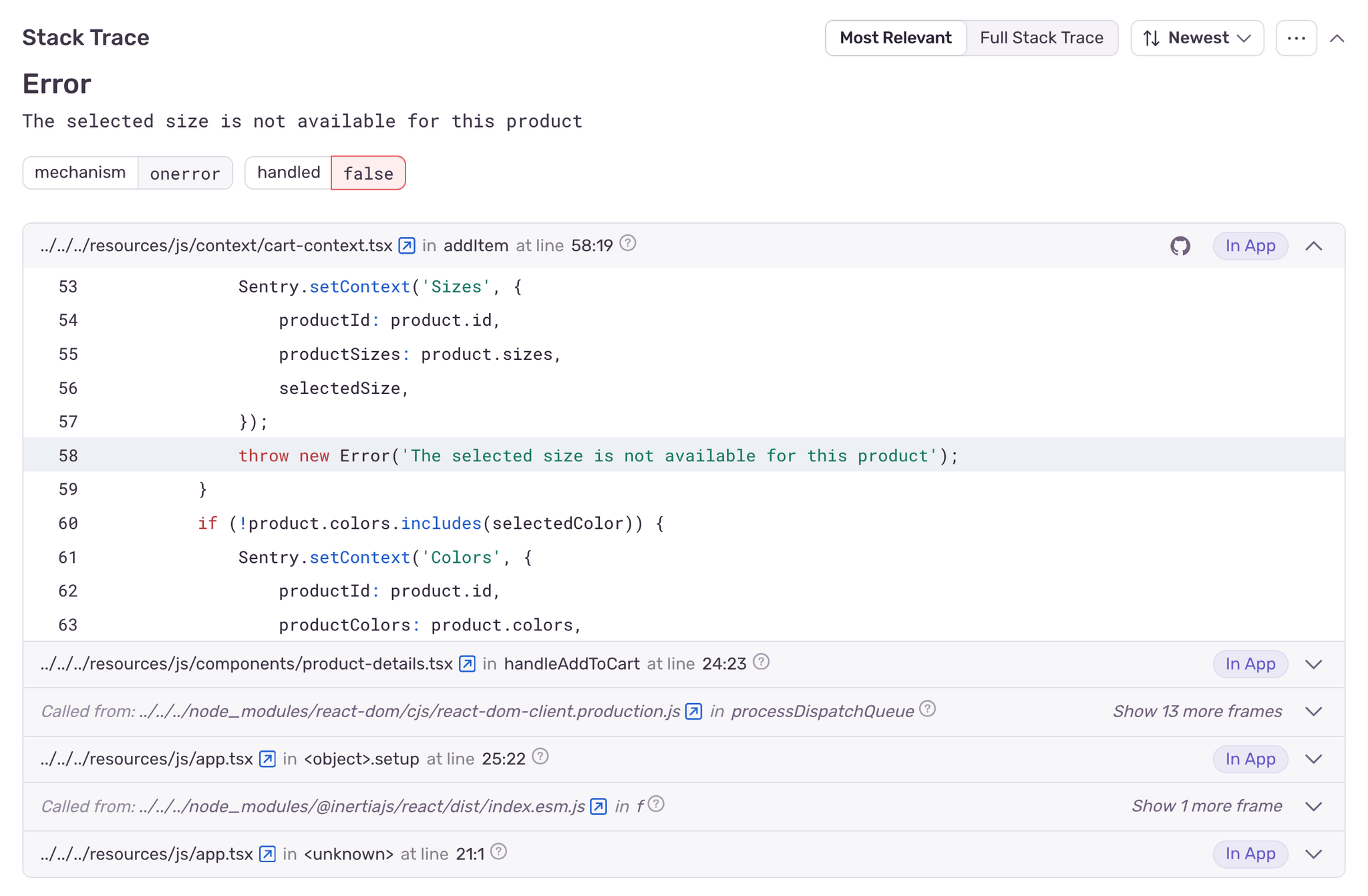Show 1 more frame

click(x=1206, y=807)
